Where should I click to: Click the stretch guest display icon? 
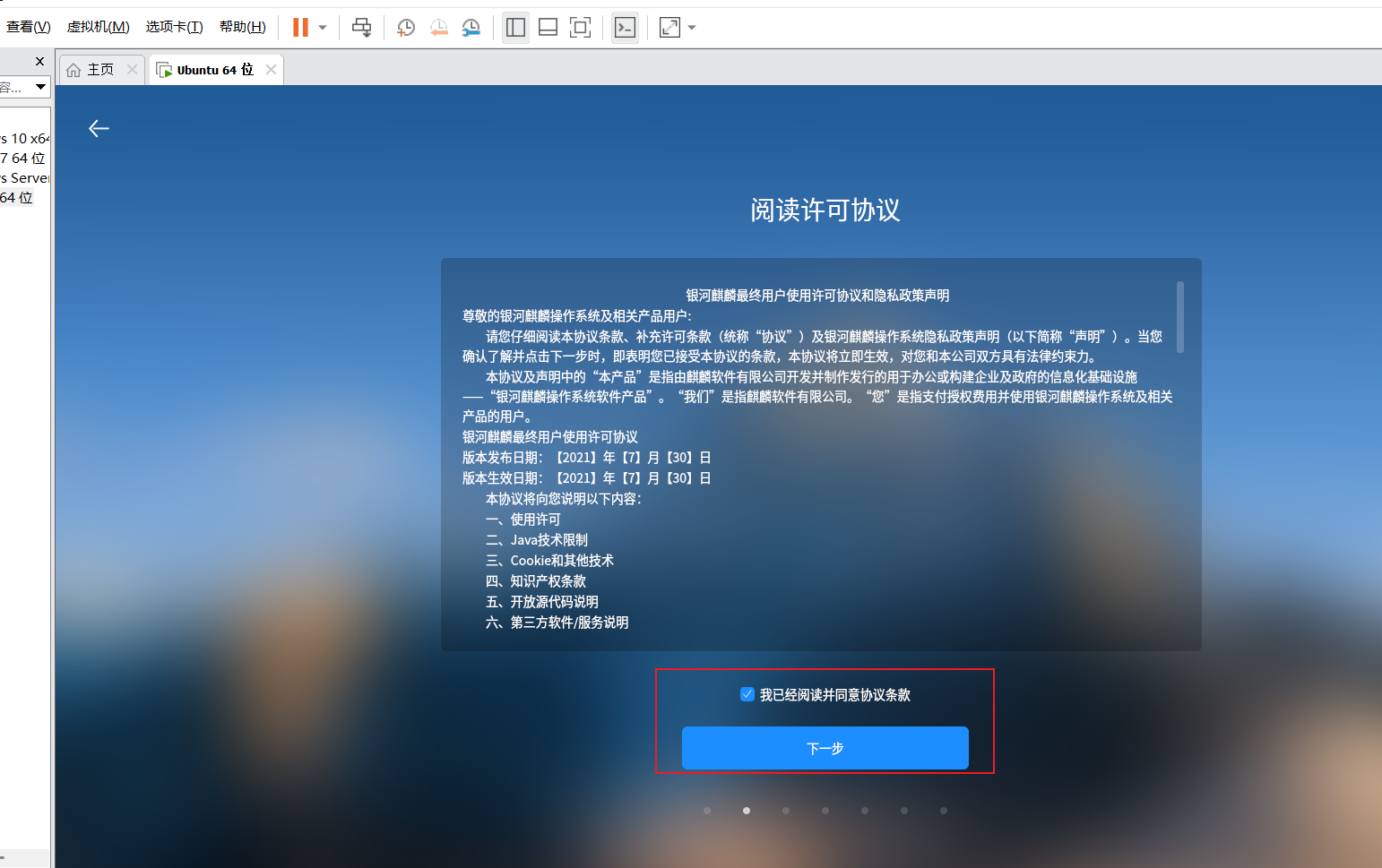pos(669,28)
